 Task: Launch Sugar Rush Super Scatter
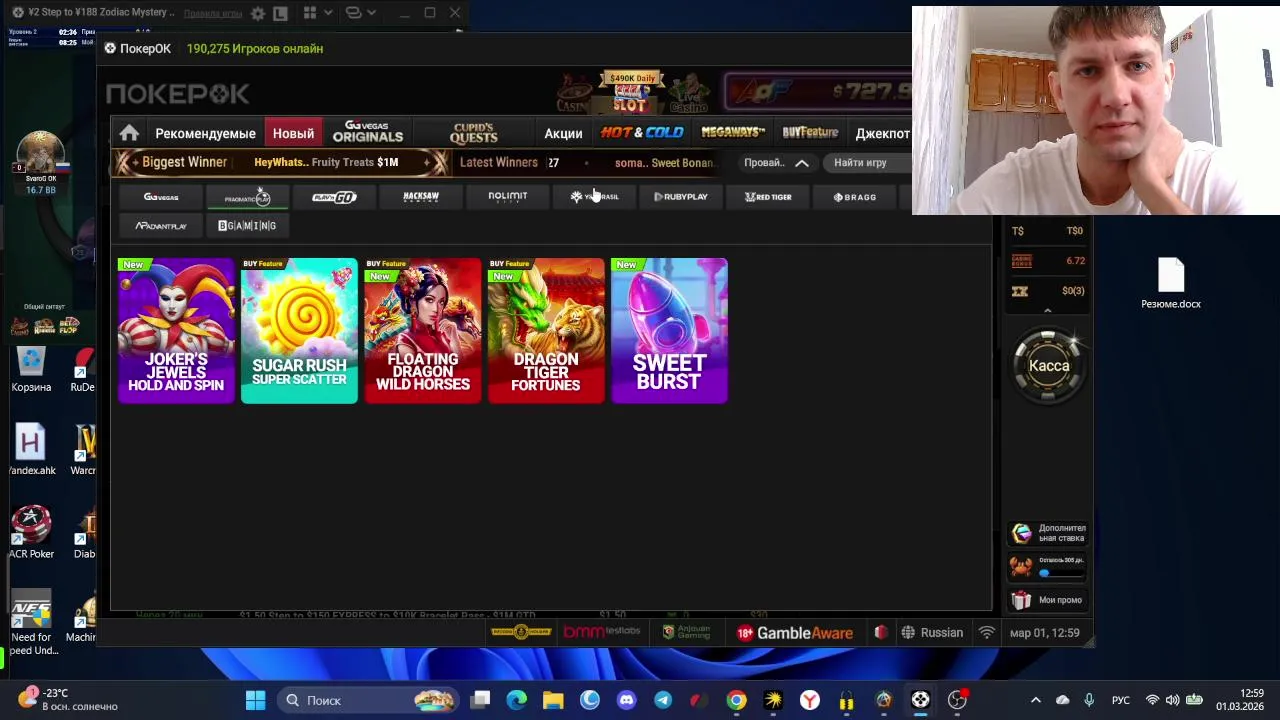click(x=299, y=331)
